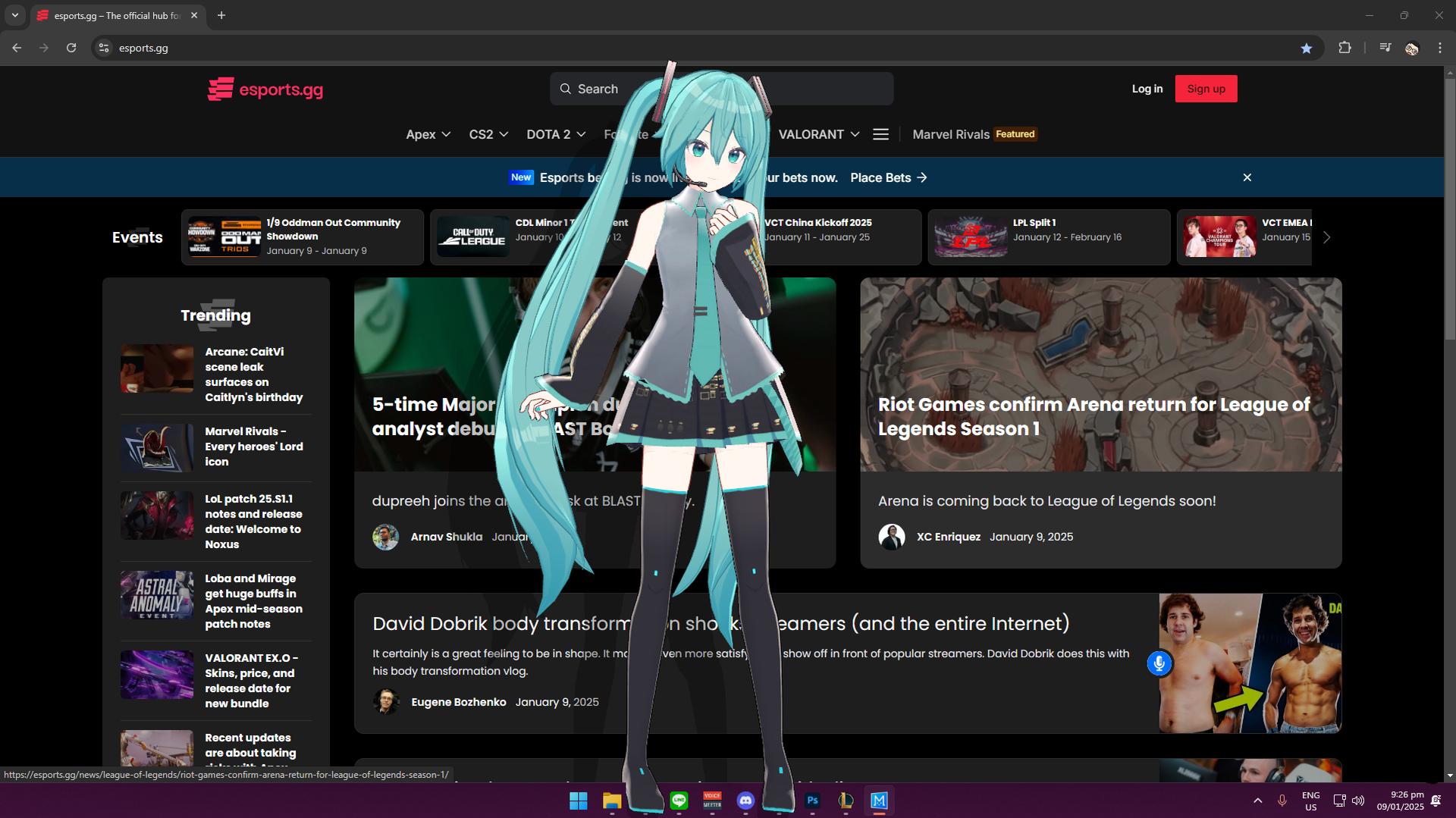Open the hamburger menu in the navigation bar
Image resolution: width=1456 pixels, height=818 pixels.
click(880, 134)
